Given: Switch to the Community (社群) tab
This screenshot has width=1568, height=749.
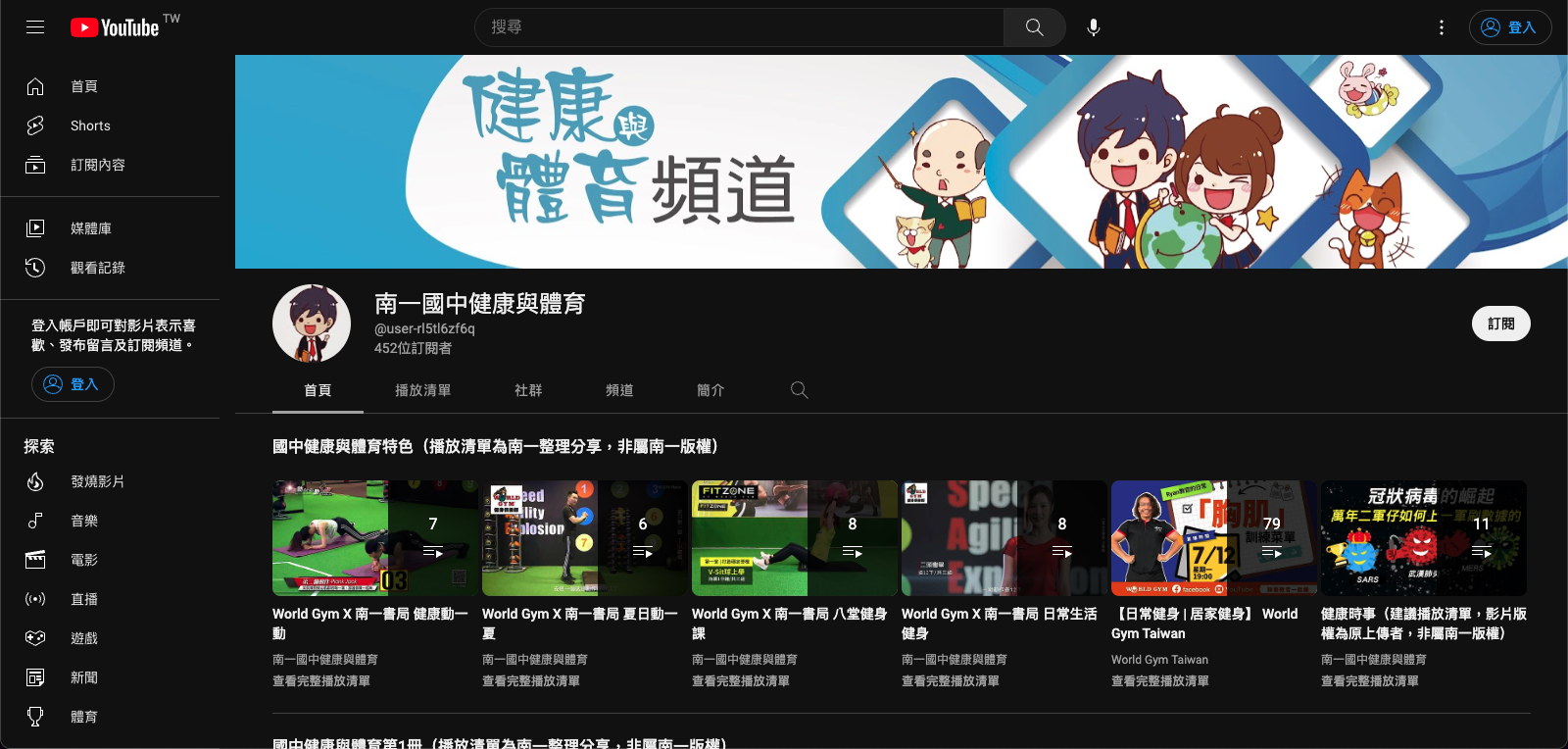Looking at the screenshot, I should point(528,390).
